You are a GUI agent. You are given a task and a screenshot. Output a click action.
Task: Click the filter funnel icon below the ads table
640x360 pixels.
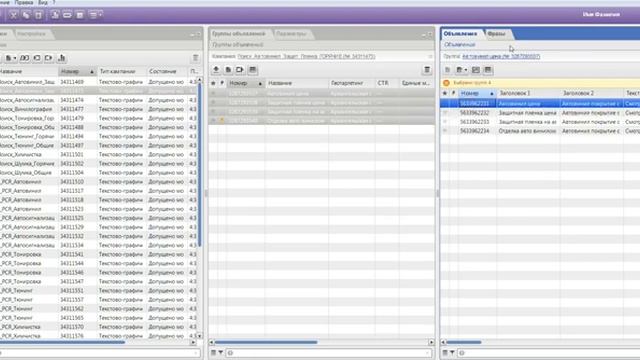(452, 353)
